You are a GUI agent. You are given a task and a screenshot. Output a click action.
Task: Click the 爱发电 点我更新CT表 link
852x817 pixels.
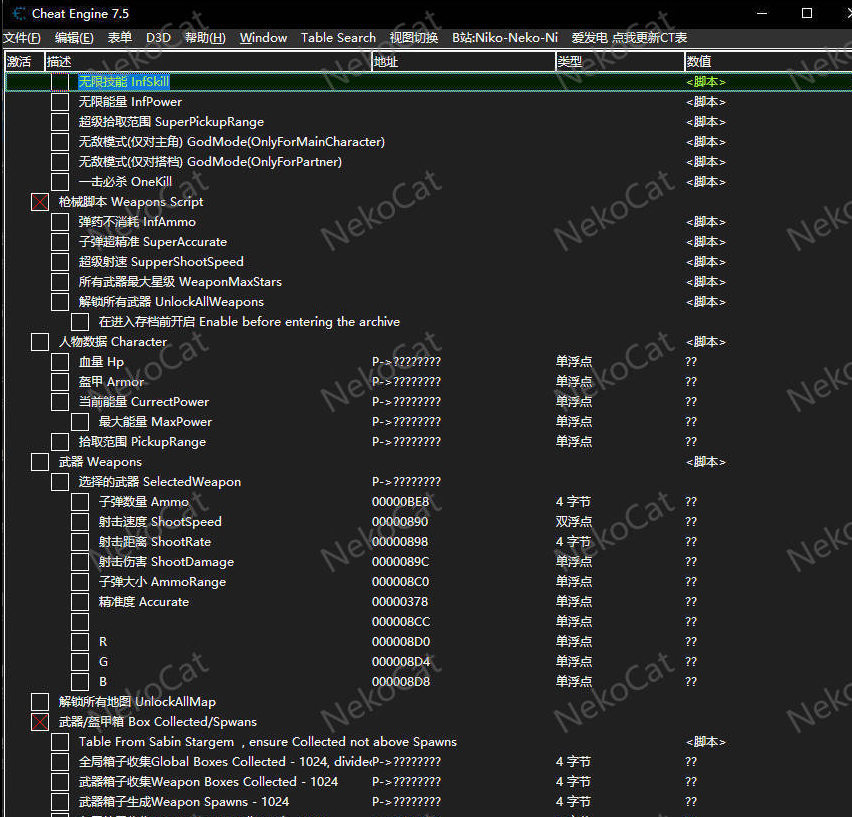coord(629,38)
